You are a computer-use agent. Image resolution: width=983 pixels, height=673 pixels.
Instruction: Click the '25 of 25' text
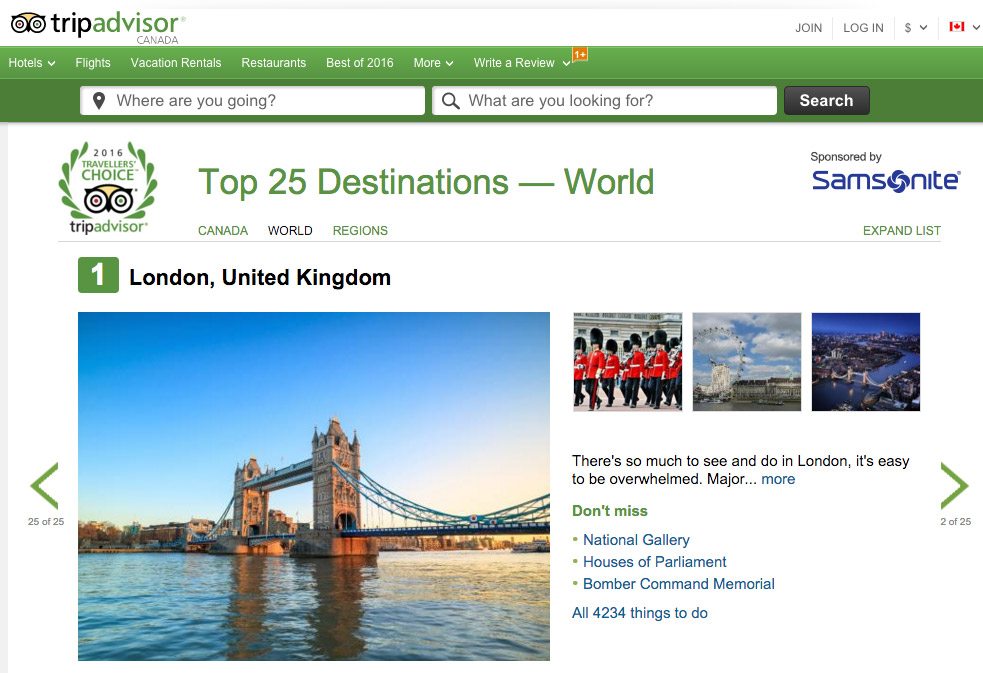pyautogui.click(x=46, y=521)
